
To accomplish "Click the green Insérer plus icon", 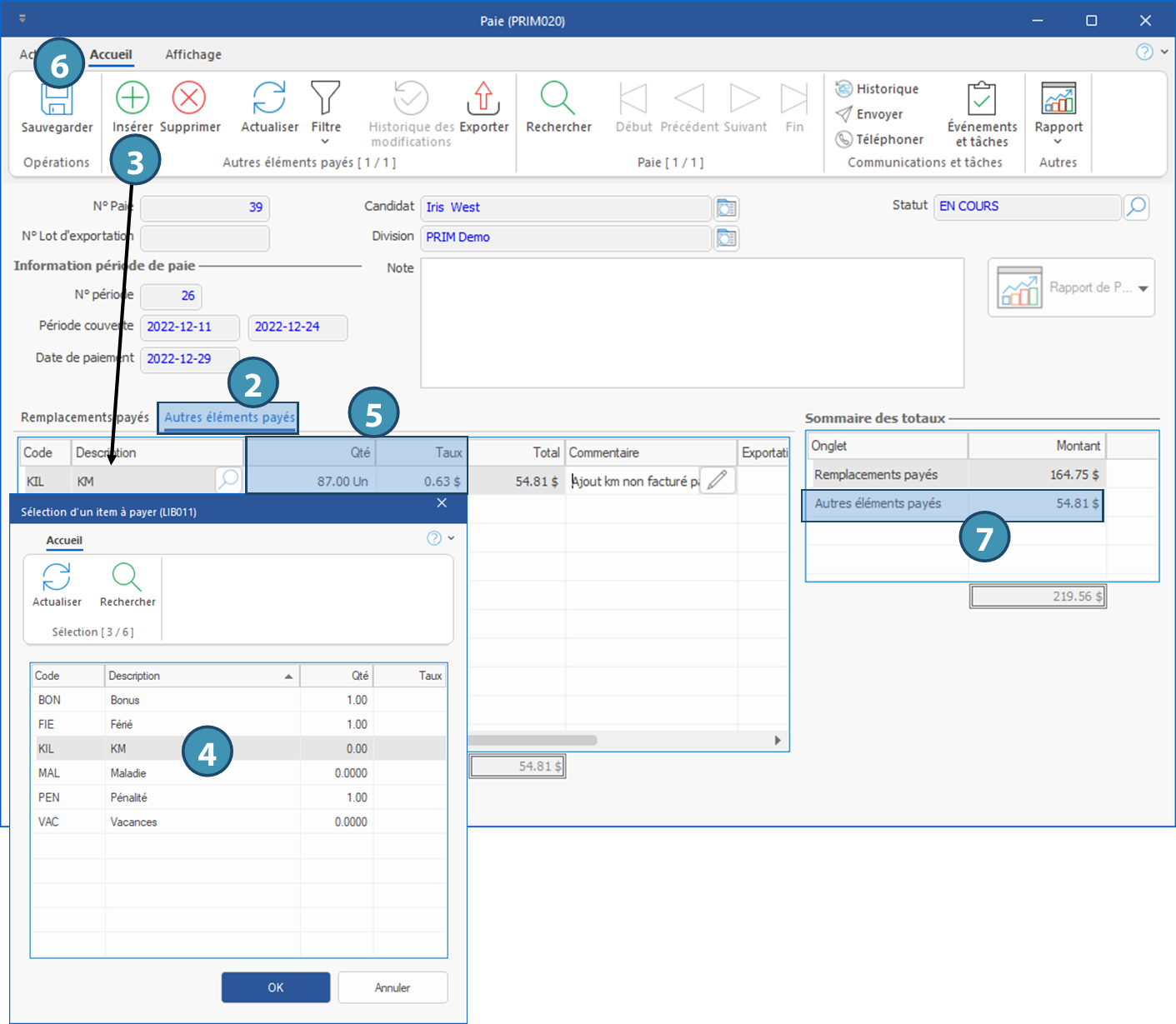I will click(x=133, y=98).
